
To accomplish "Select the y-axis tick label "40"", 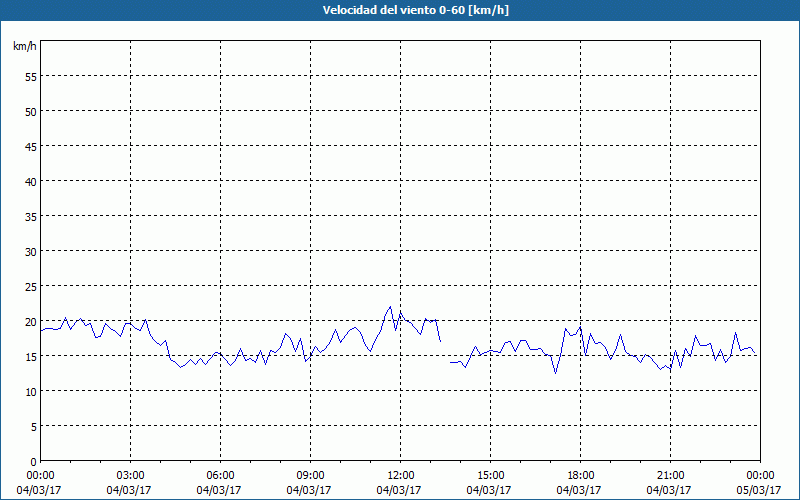I will pos(31,182).
